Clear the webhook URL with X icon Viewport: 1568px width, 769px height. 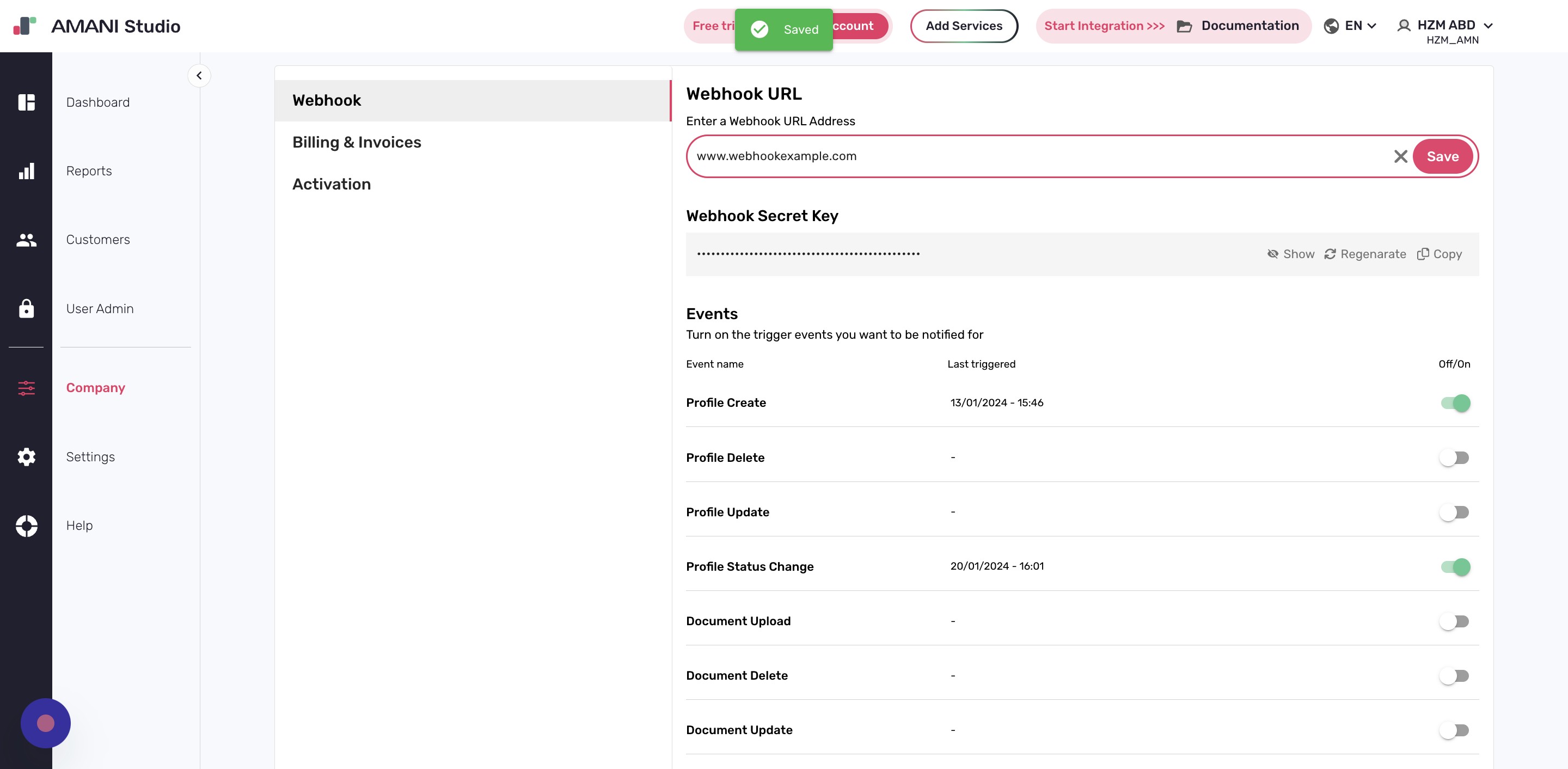click(1400, 156)
